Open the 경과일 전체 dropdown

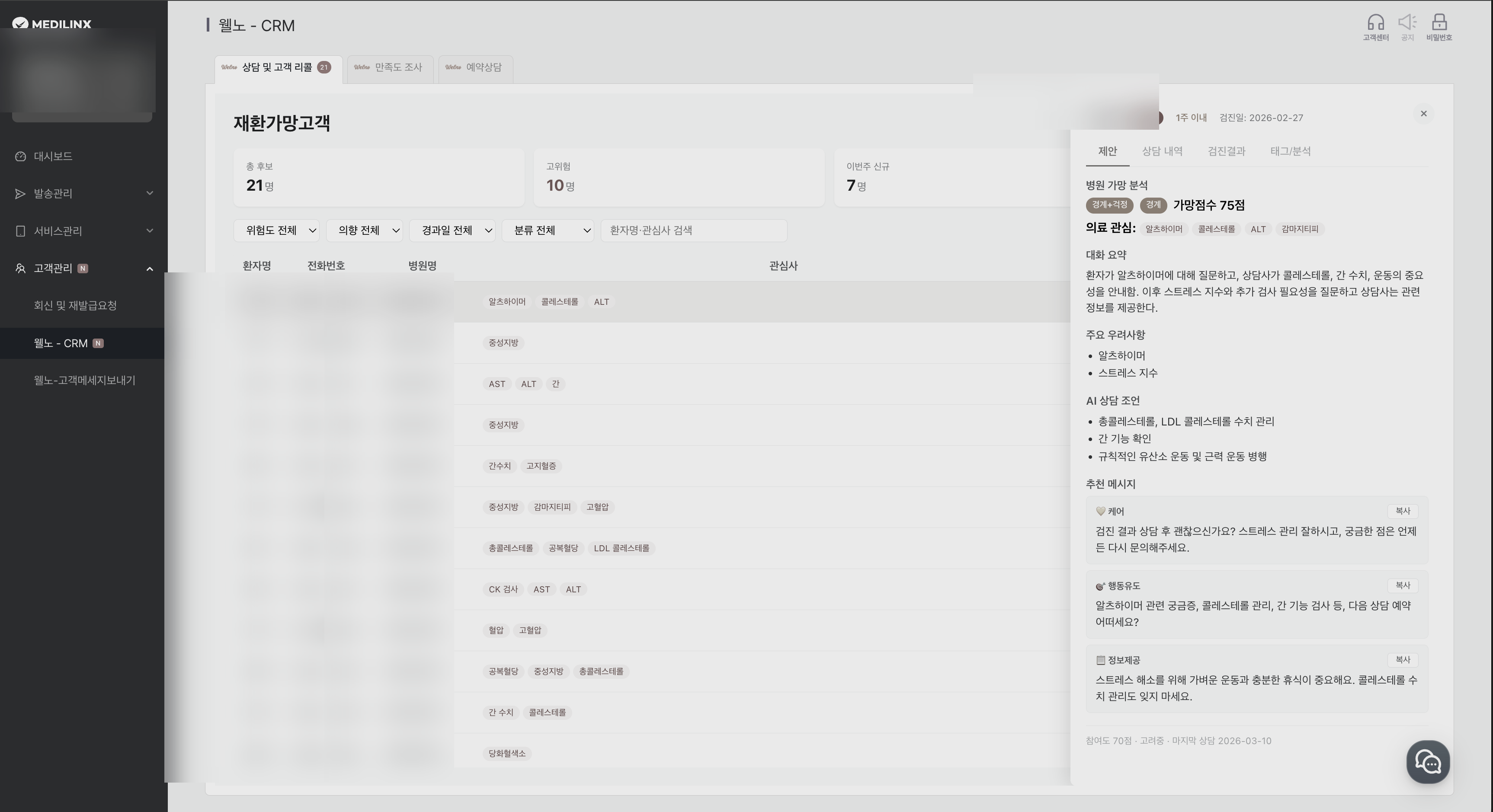click(452, 231)
